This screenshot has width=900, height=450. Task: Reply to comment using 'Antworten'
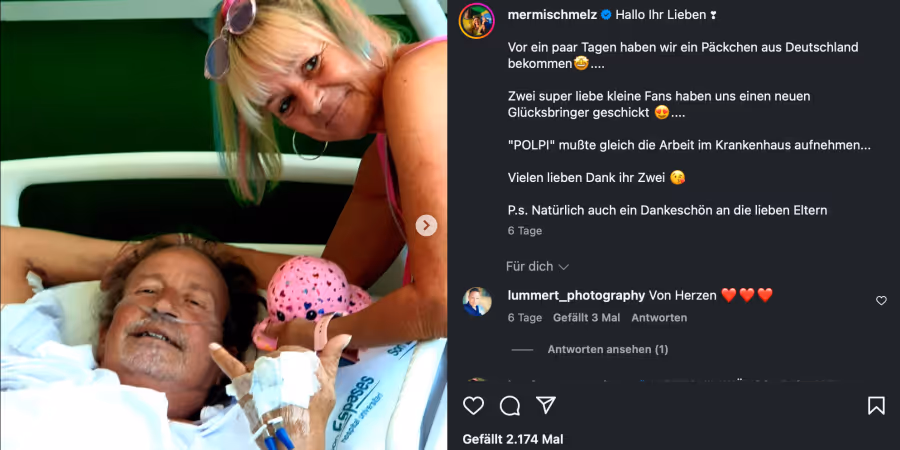pos(659,318)
